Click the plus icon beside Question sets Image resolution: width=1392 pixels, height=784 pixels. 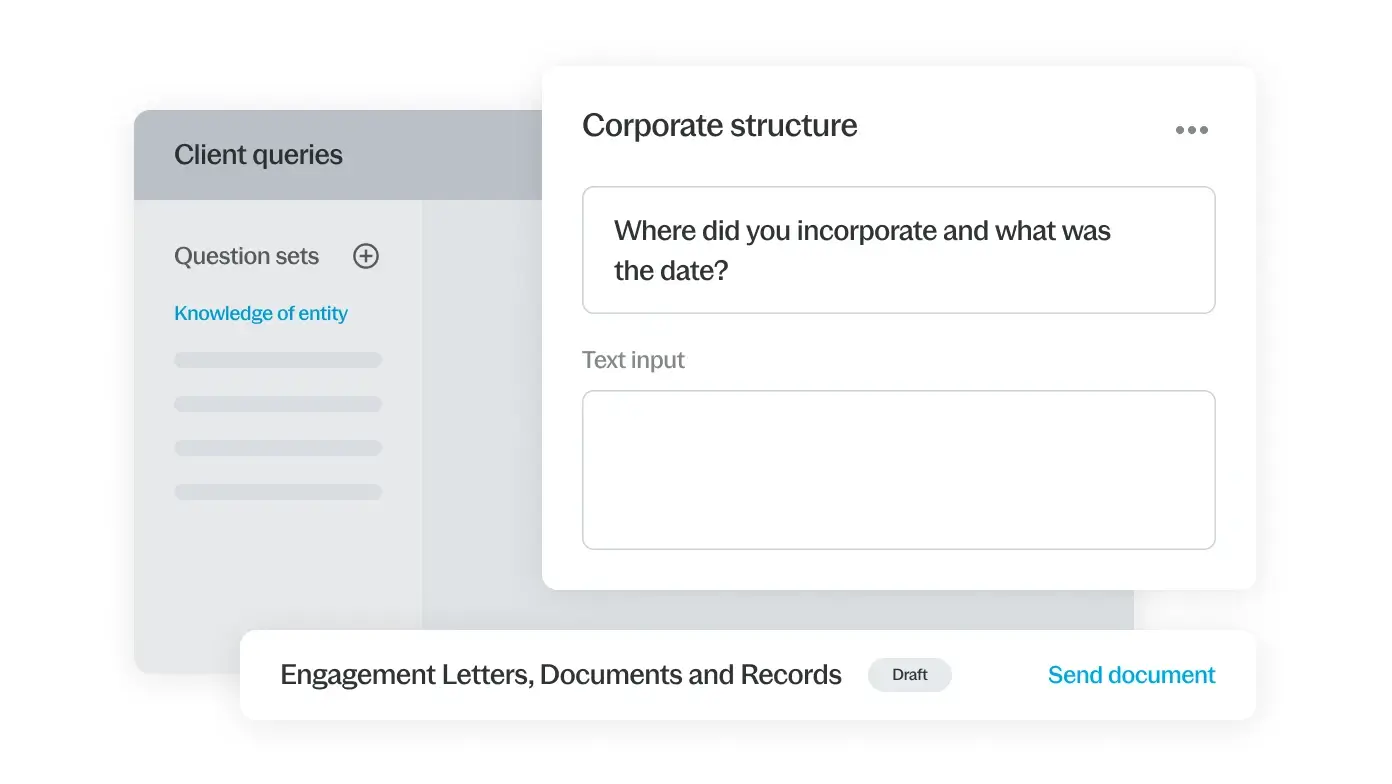tap(366, 256)
